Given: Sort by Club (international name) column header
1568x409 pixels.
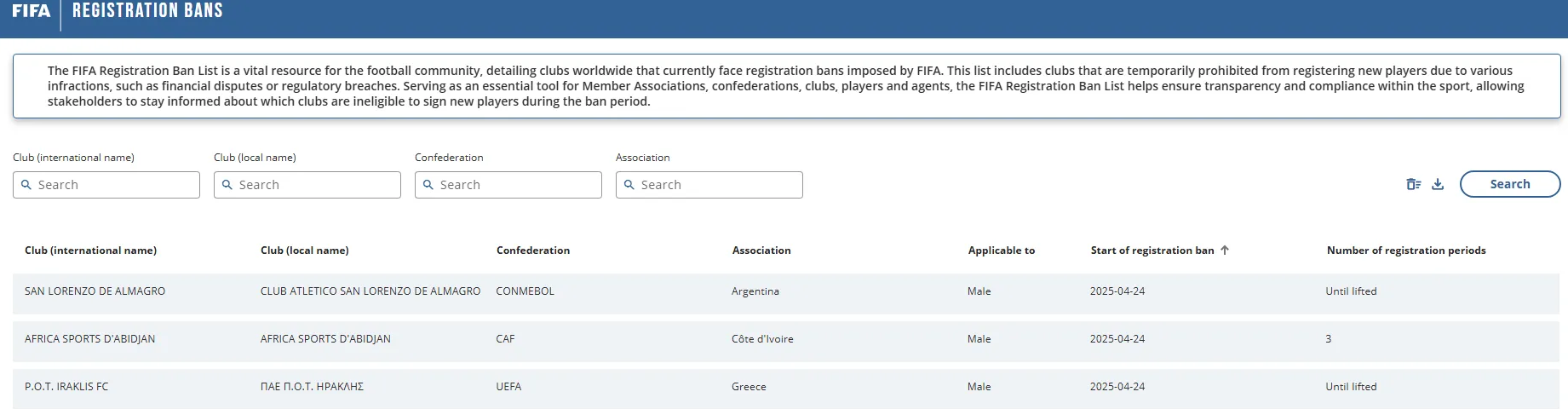Looking at the screenshot, I should 90,251.
